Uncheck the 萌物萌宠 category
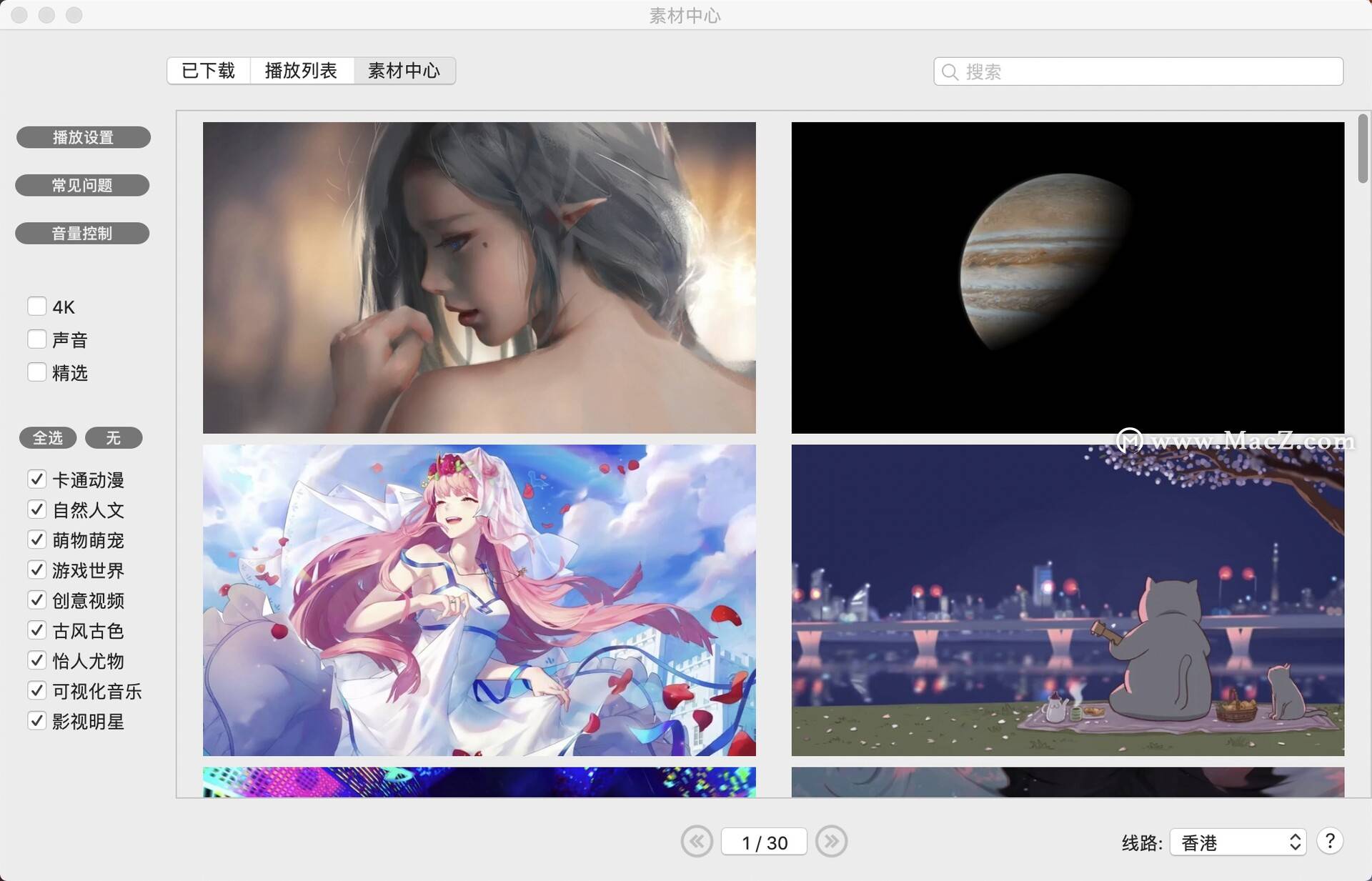The height and width of the screenshot is (881, 1372). [36, 539]
